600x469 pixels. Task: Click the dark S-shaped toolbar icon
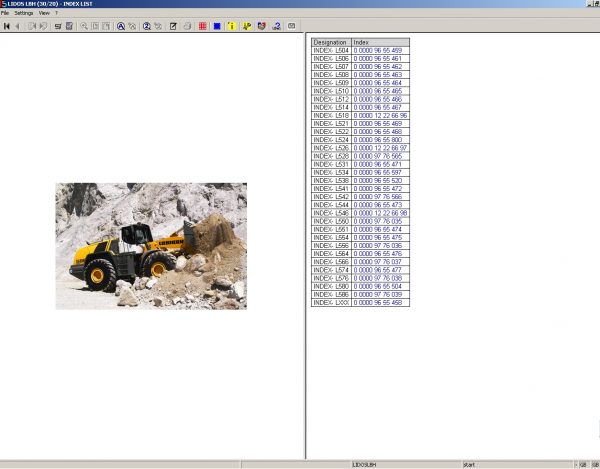pyautogui.click(x=58, y=26)
